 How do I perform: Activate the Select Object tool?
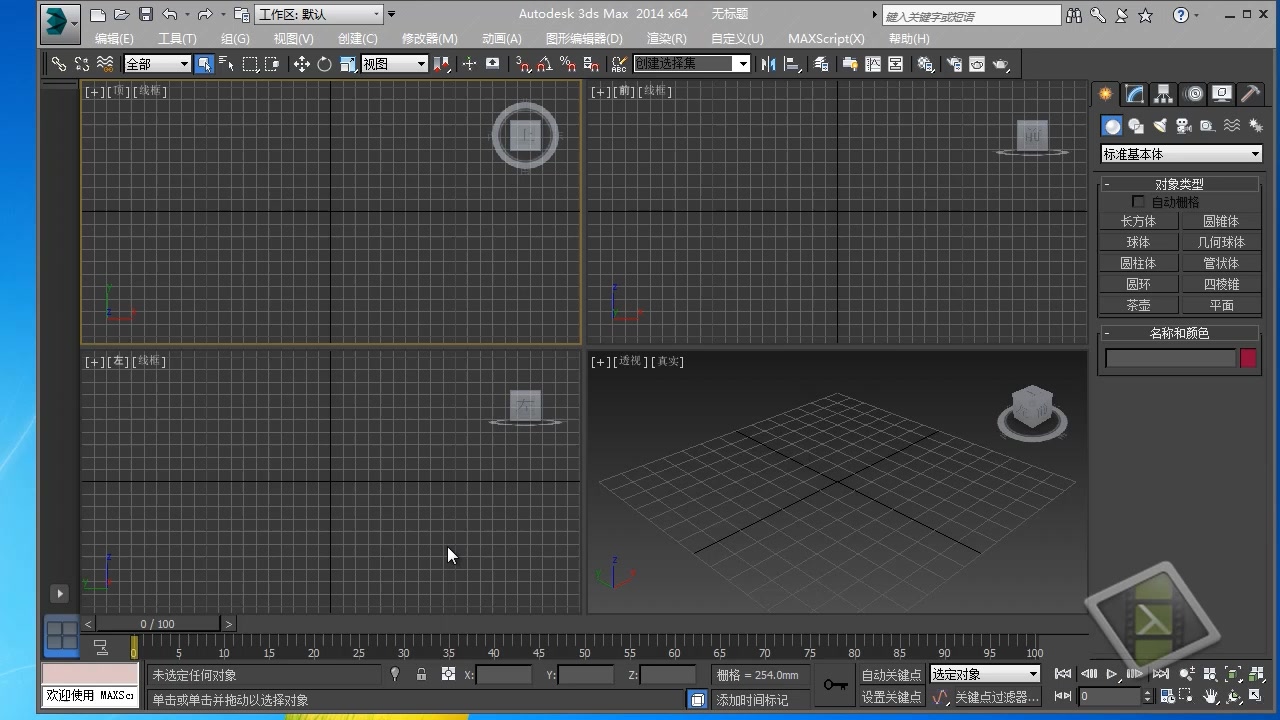point(204,64)
